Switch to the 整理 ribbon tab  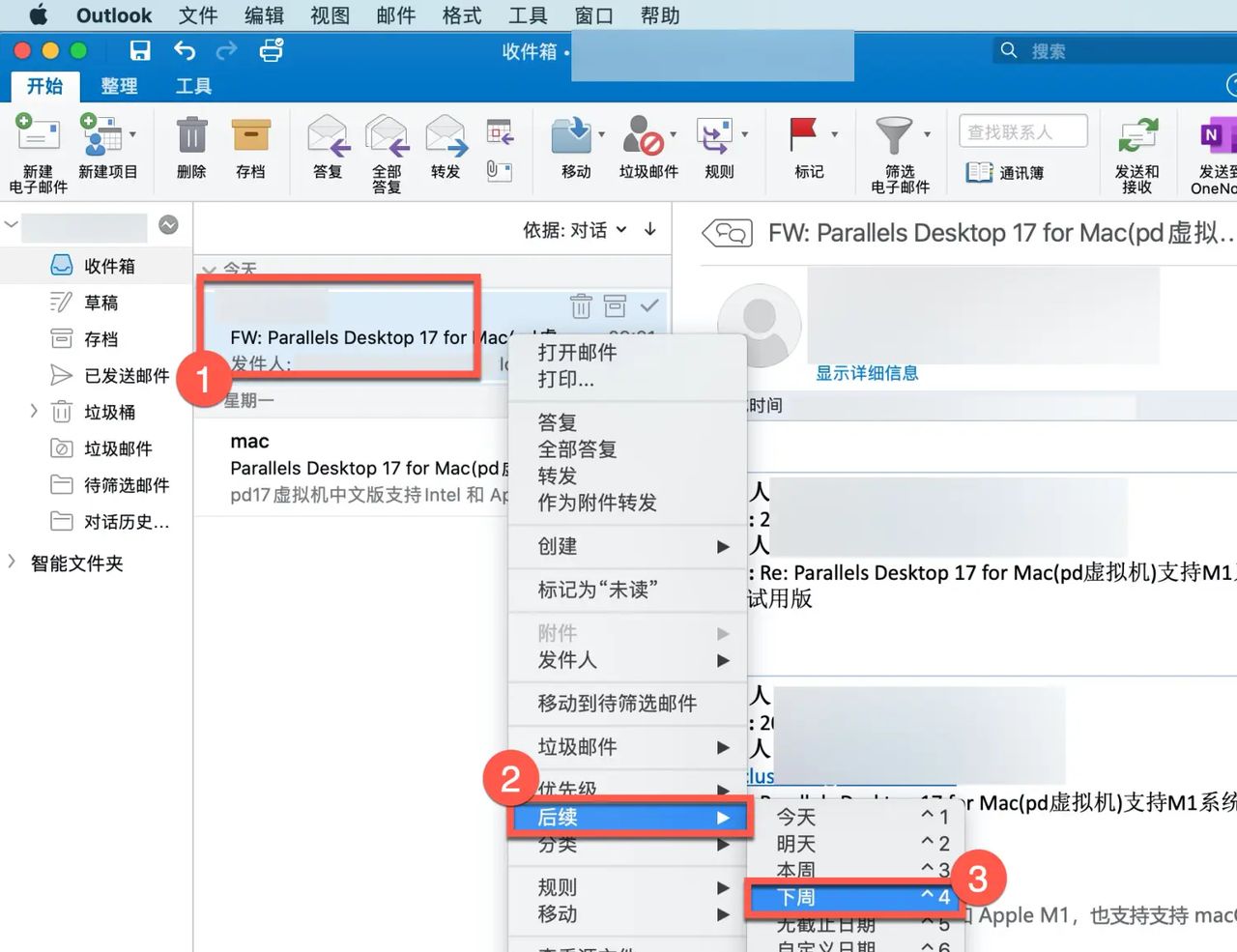tap(118, 86)
